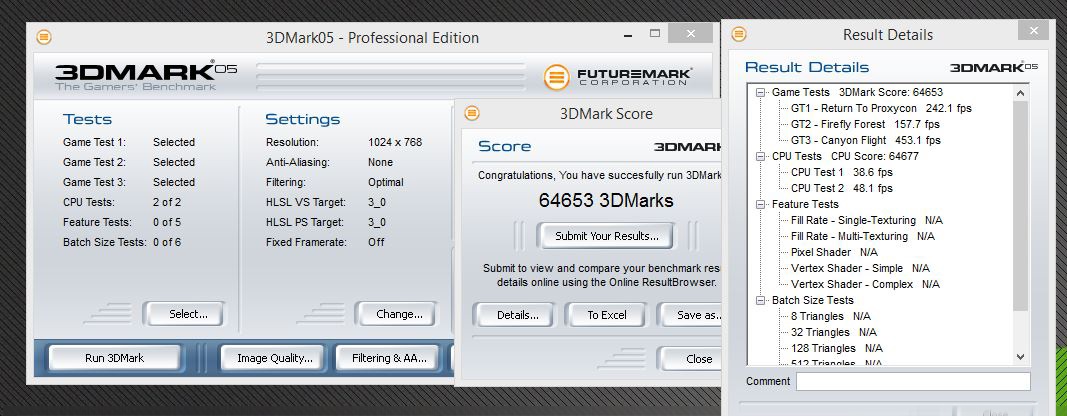The height and width of the screenshot is (416, 1067).
Task: Click the 64653 3DMarks score text
Action: point(606,200)
